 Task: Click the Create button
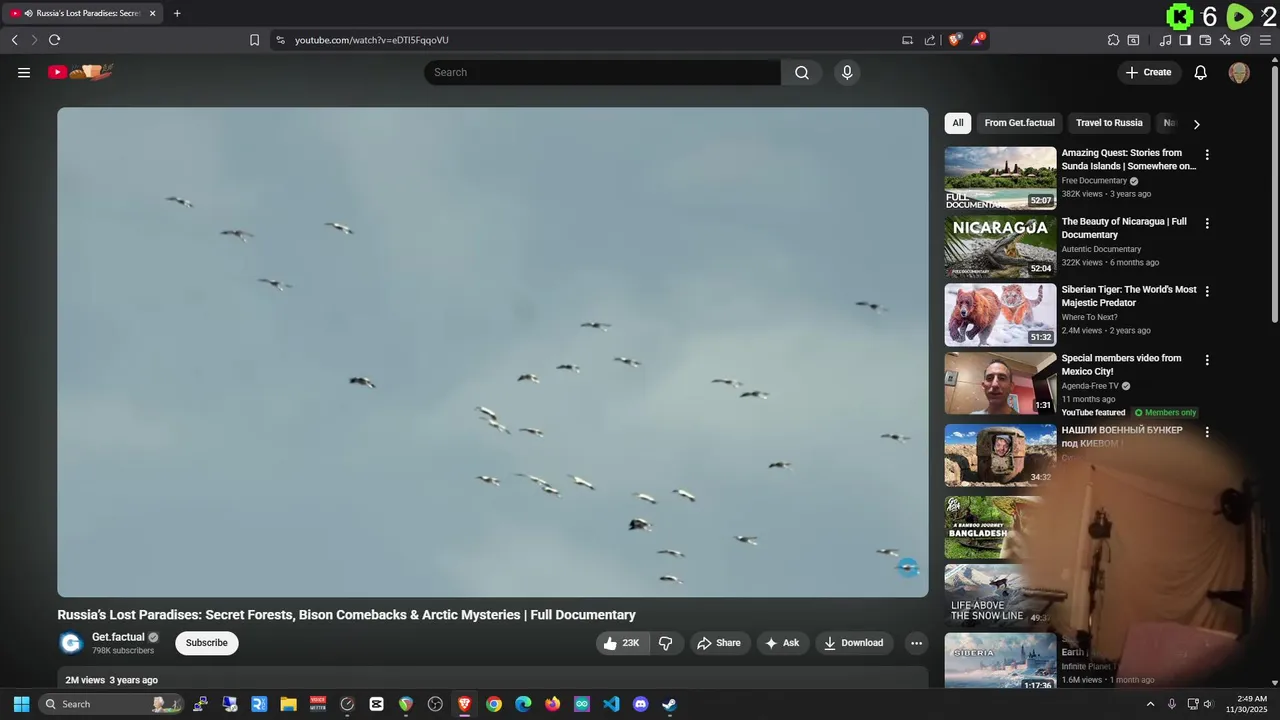(1149, 72)
